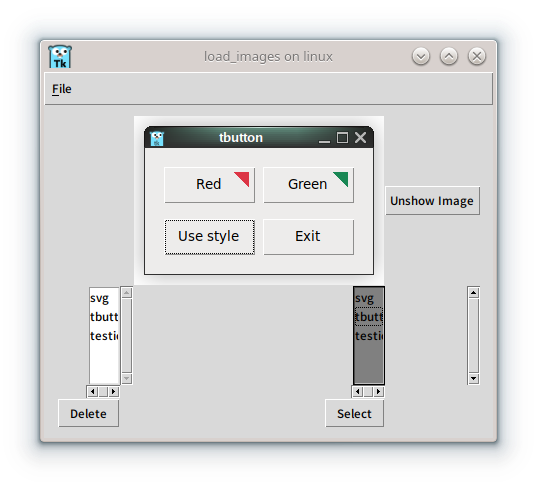Click far-right scrollbar up arrow

(x=474, y=293)
